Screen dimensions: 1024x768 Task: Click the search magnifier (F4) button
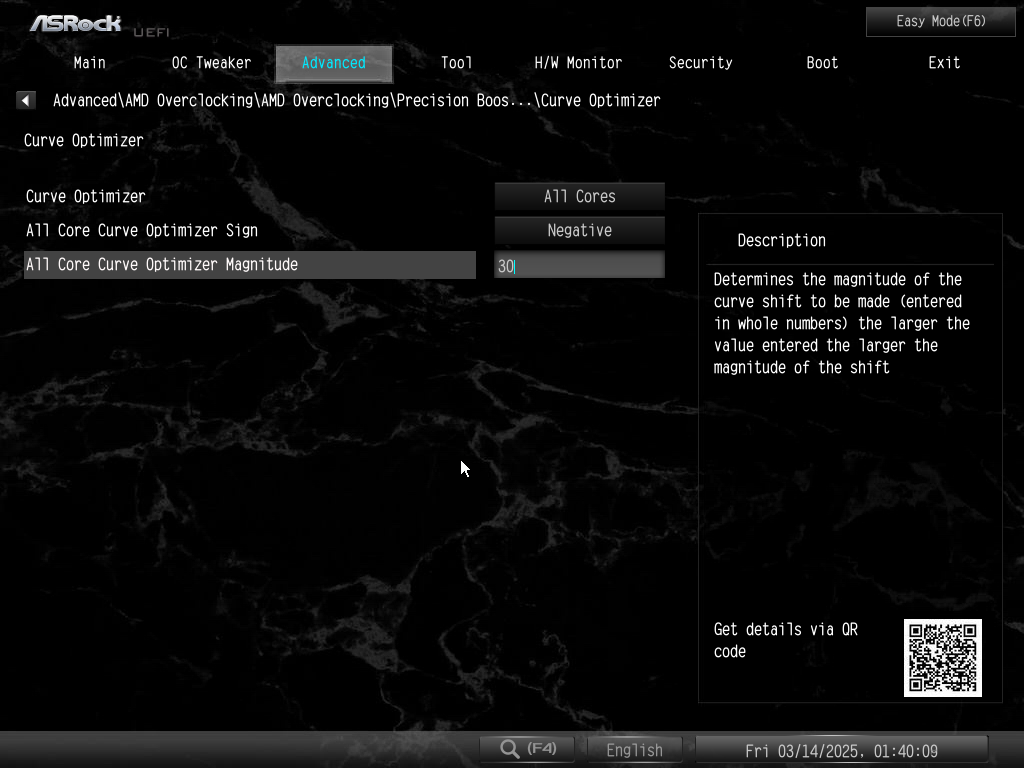(527, 748)
